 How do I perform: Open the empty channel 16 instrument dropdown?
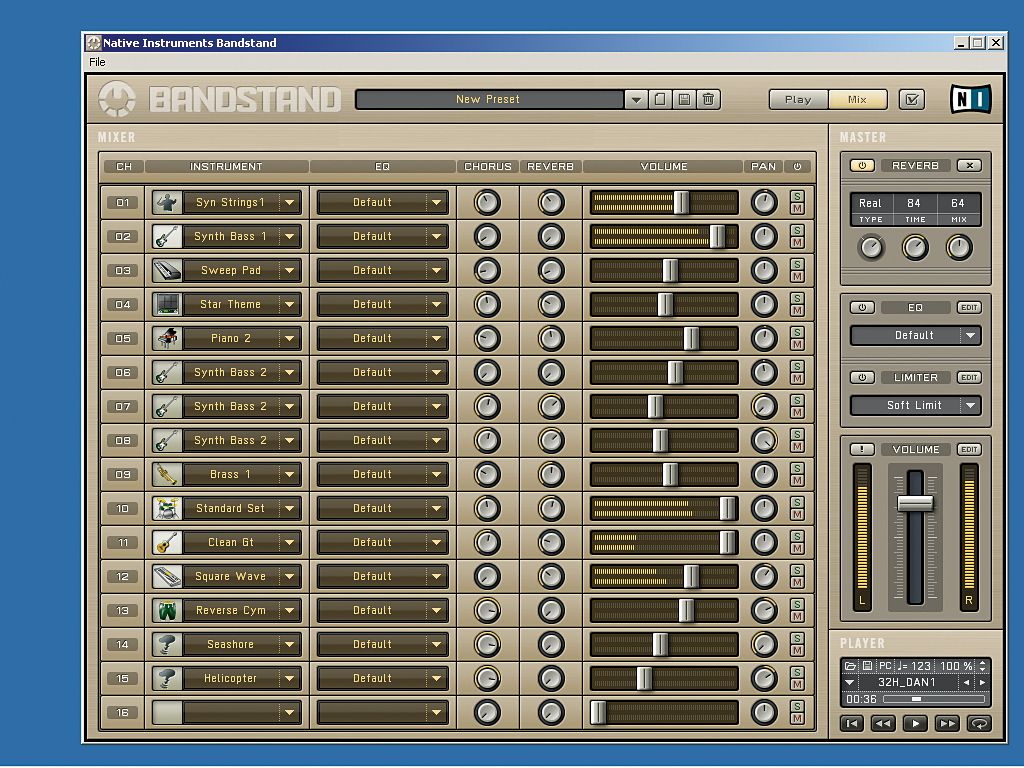pos(289,712)
